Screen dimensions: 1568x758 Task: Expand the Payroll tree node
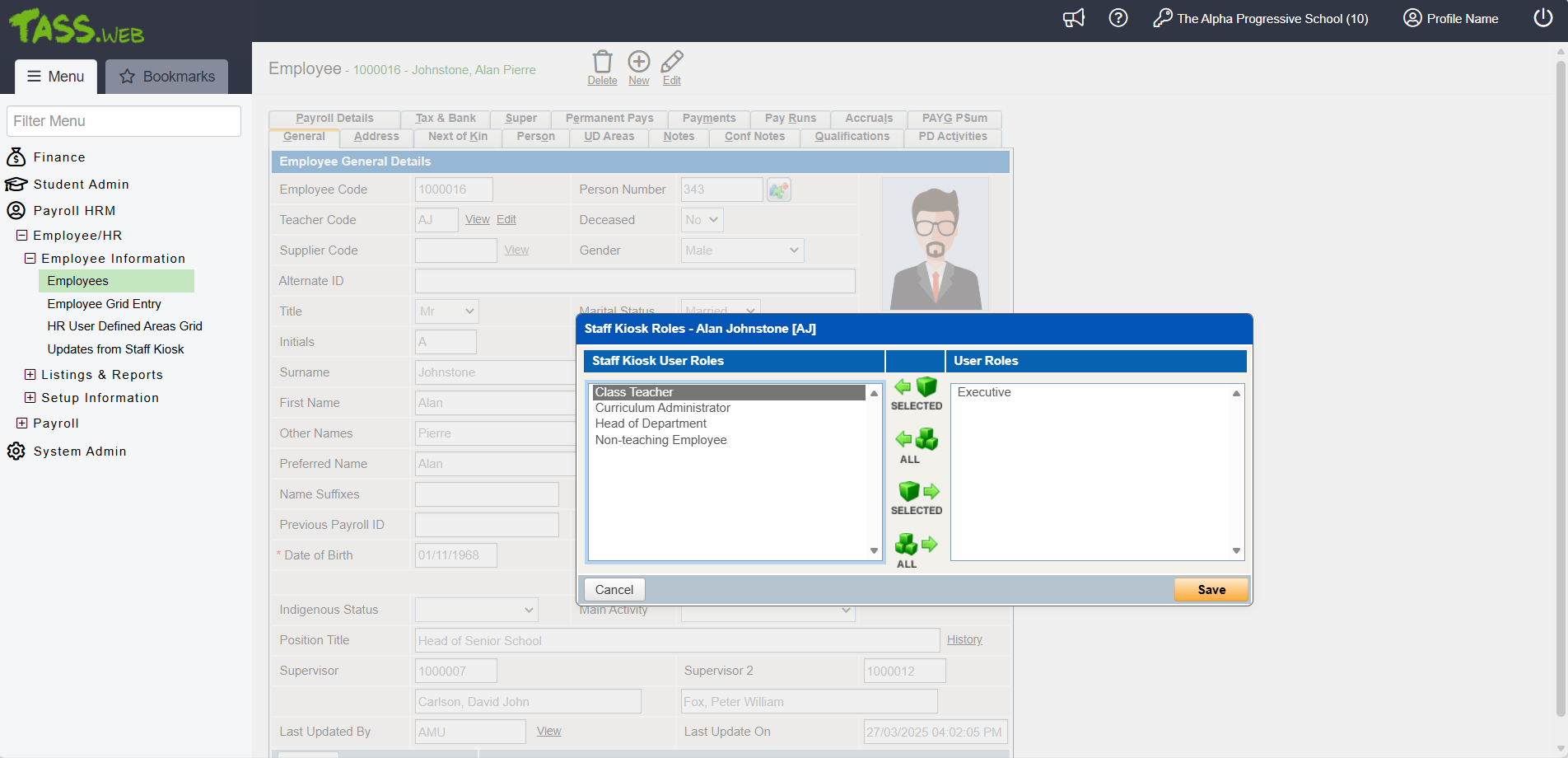point(22,423)
